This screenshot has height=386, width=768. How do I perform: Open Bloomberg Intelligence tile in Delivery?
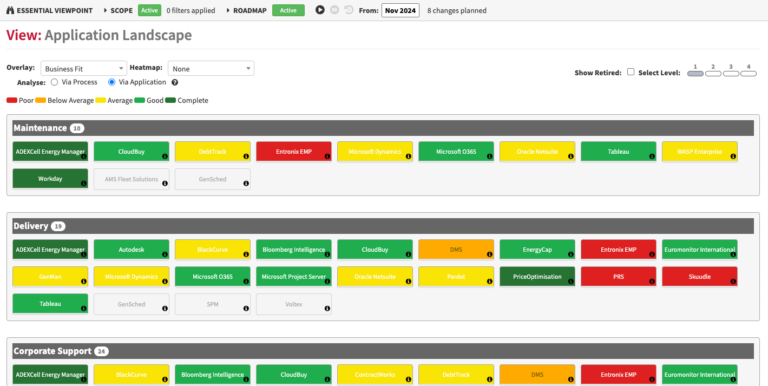[x=294, y=249]
